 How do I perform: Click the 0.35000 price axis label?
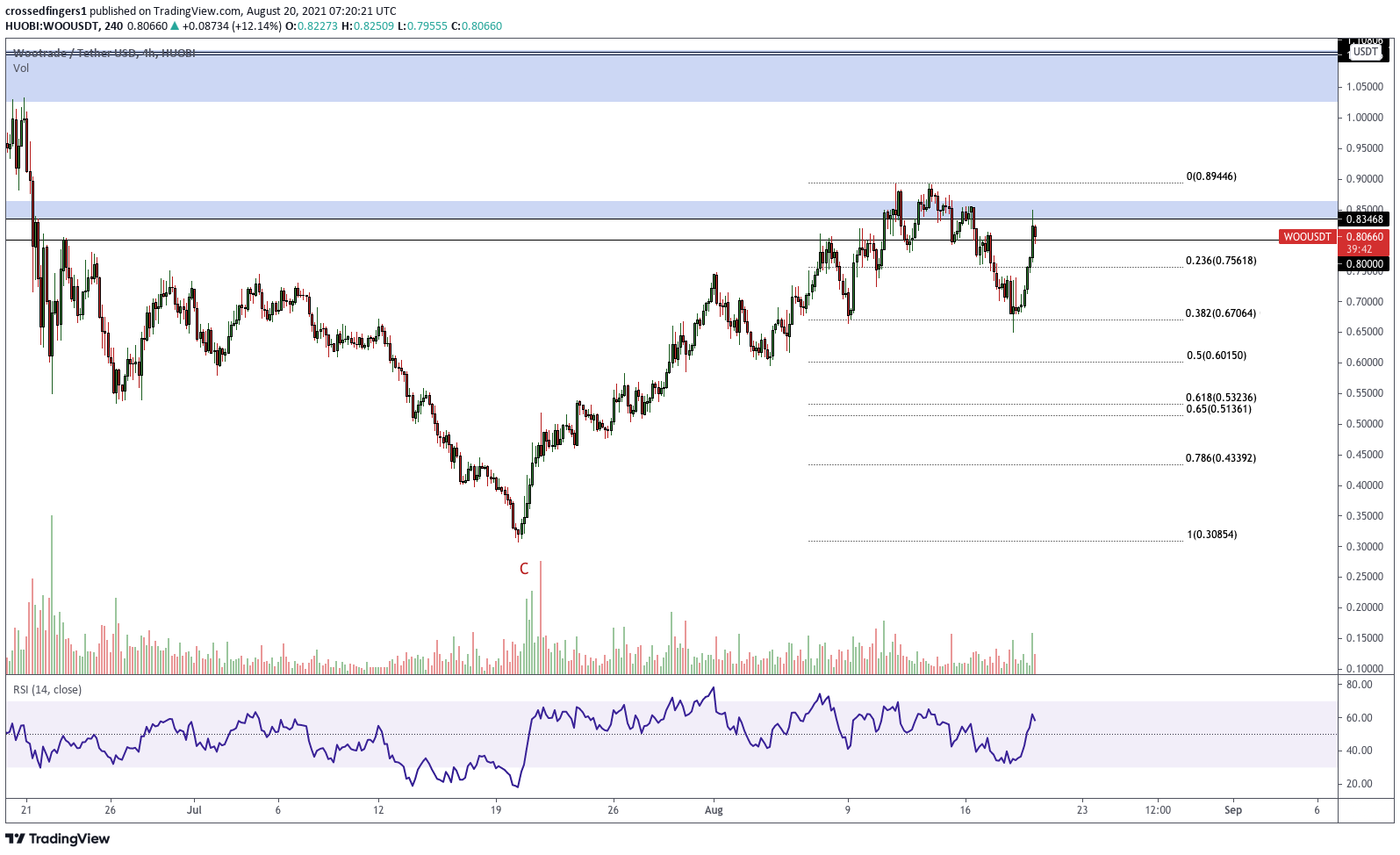coord(1365,516)
